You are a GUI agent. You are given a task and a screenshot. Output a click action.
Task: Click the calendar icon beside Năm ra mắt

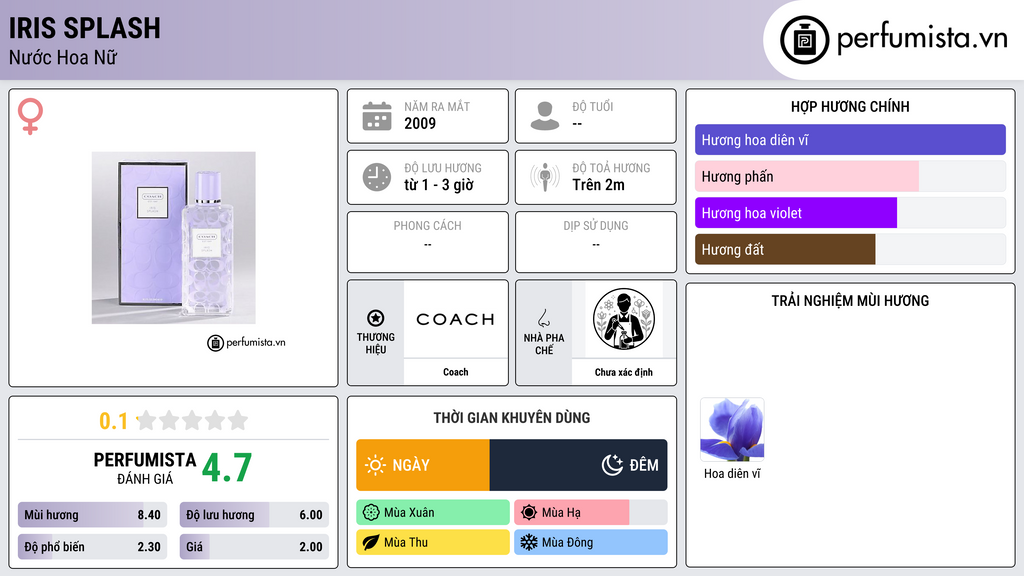tap(377, 116)
